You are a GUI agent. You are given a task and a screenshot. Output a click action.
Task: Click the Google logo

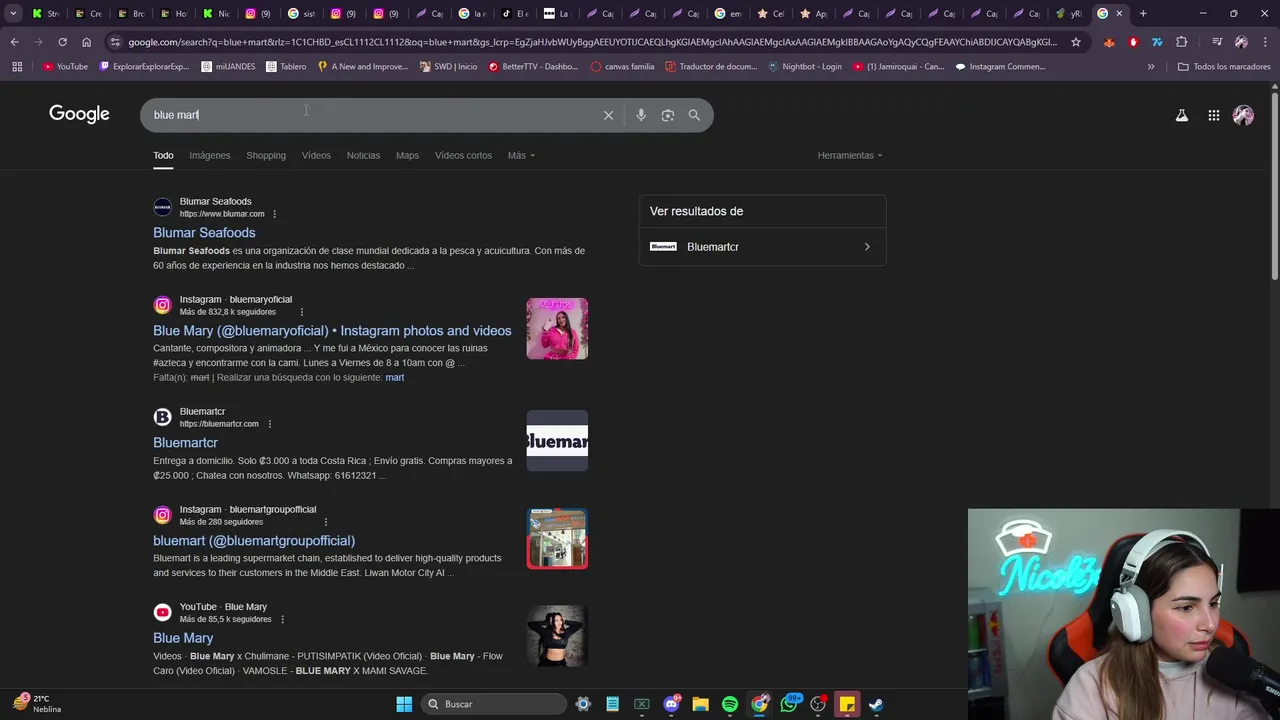pos(79,114)
